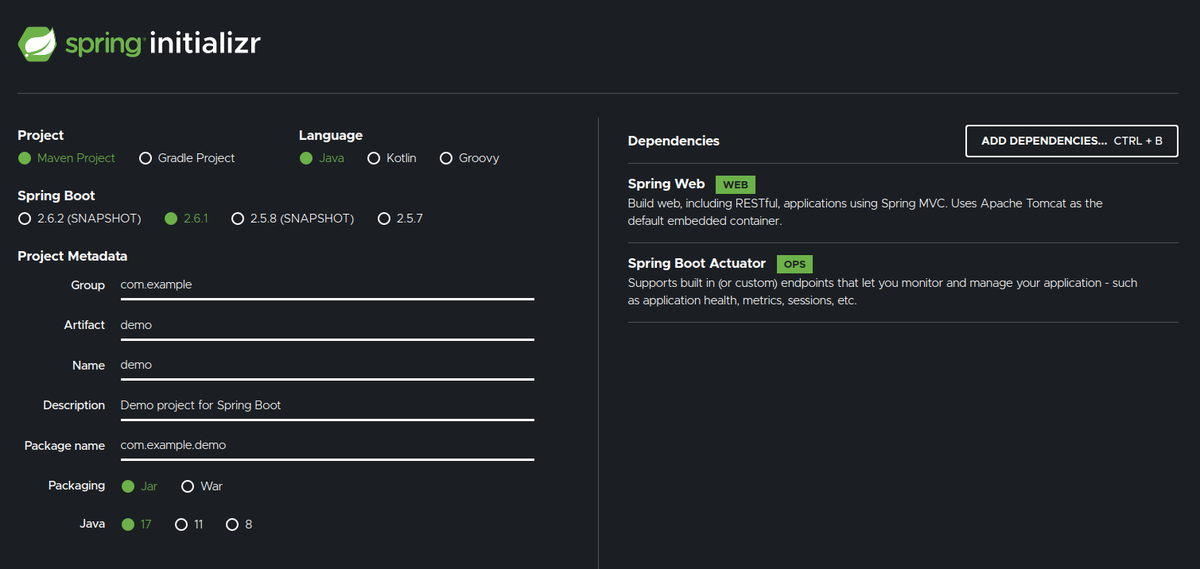Select Spring Boot version 2.5.7
The image size is (1200, 569).
click(x=400, y=218)
